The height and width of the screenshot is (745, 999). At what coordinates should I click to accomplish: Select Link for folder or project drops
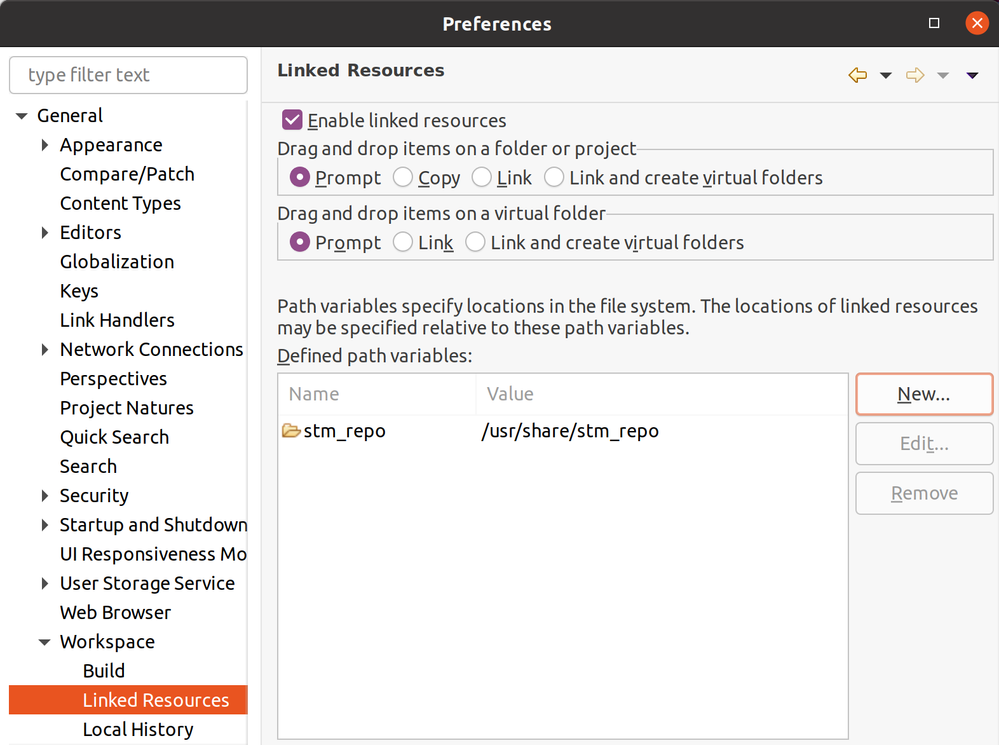482,177
